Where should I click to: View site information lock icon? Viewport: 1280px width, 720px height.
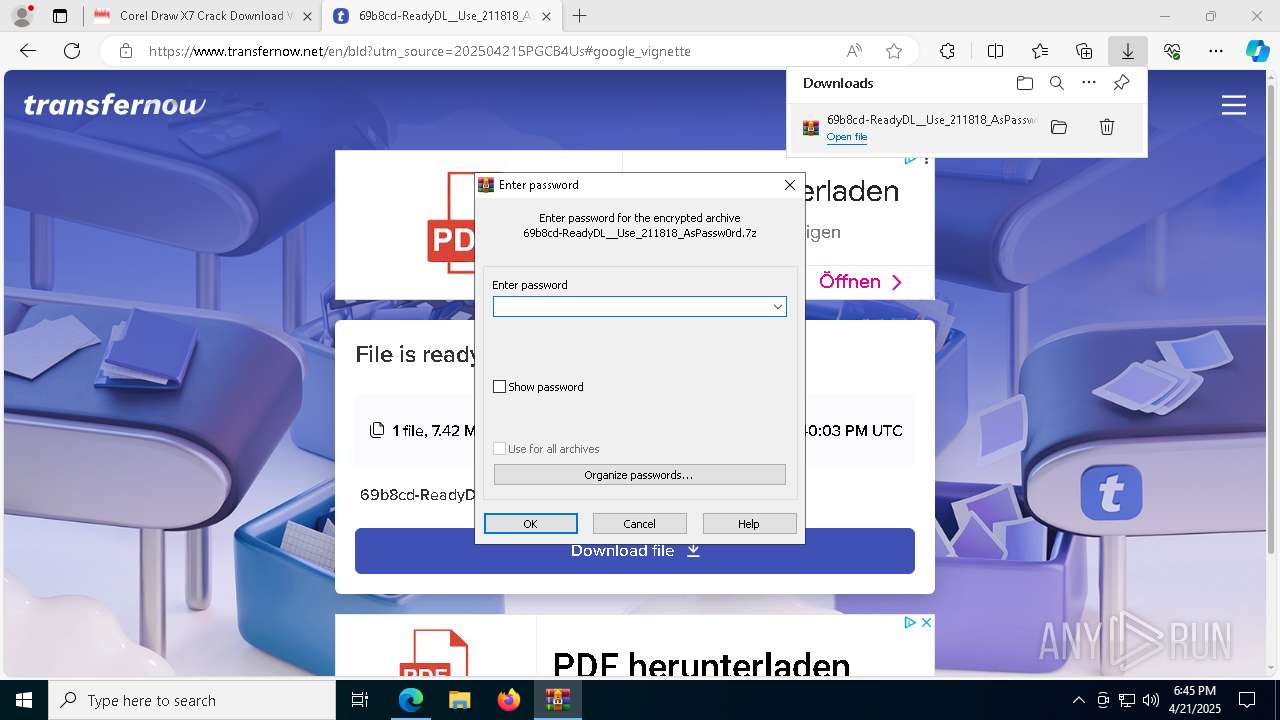tap(125, 51)
